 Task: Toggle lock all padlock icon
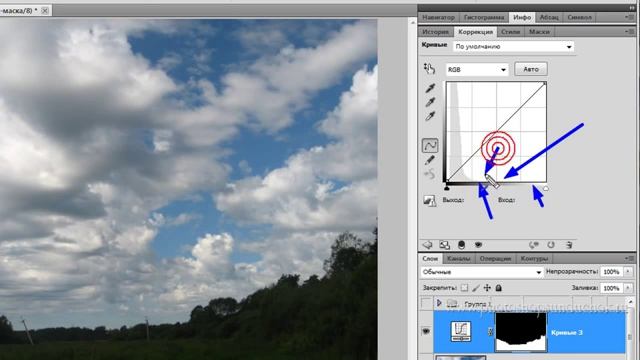coord(498,288)
